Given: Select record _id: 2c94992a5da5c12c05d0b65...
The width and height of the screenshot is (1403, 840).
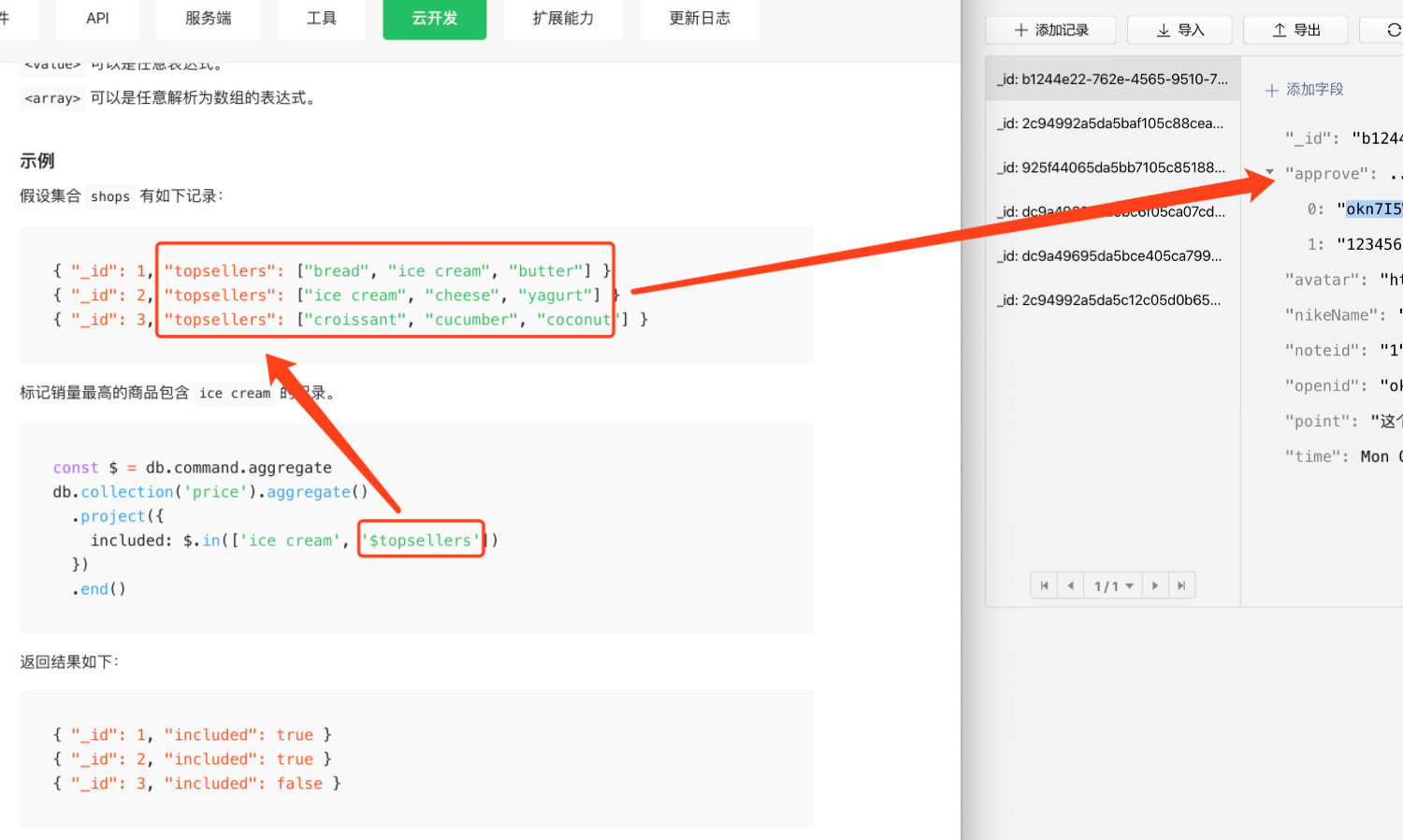Looking at the screenshot, I should tap(1113, 300).
